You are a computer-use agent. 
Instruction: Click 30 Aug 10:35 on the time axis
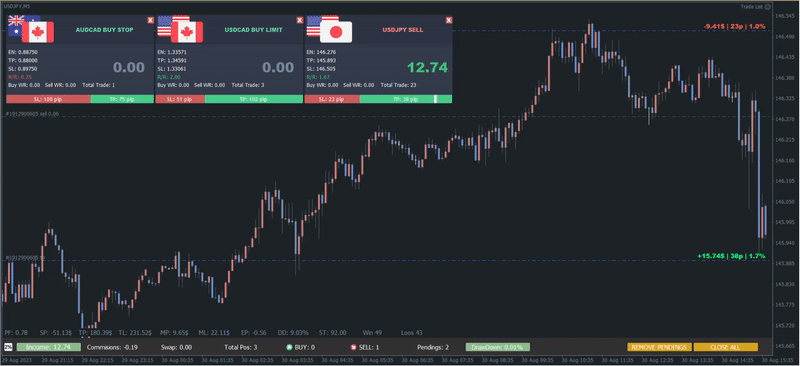click(x=579, y=361)
